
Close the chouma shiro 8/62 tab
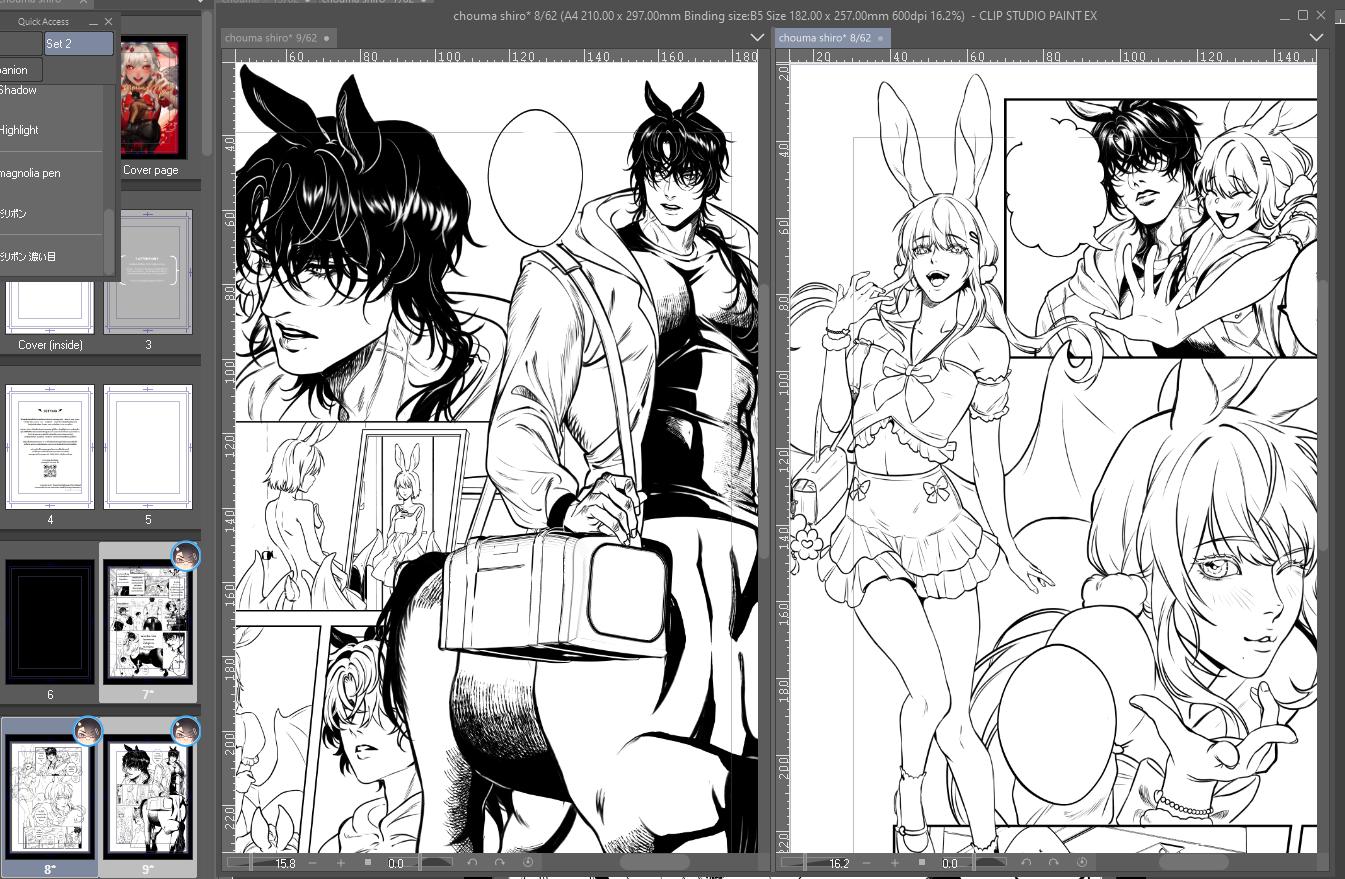[880, 38]
